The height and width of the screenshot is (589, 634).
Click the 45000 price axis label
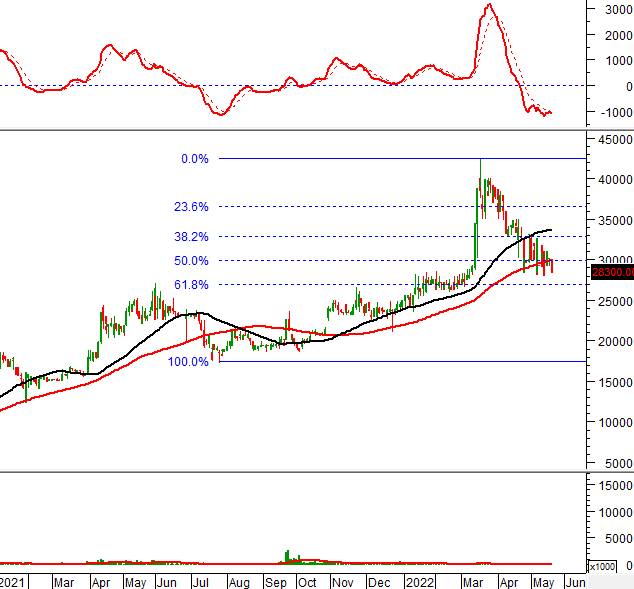[x=611, y=140]
